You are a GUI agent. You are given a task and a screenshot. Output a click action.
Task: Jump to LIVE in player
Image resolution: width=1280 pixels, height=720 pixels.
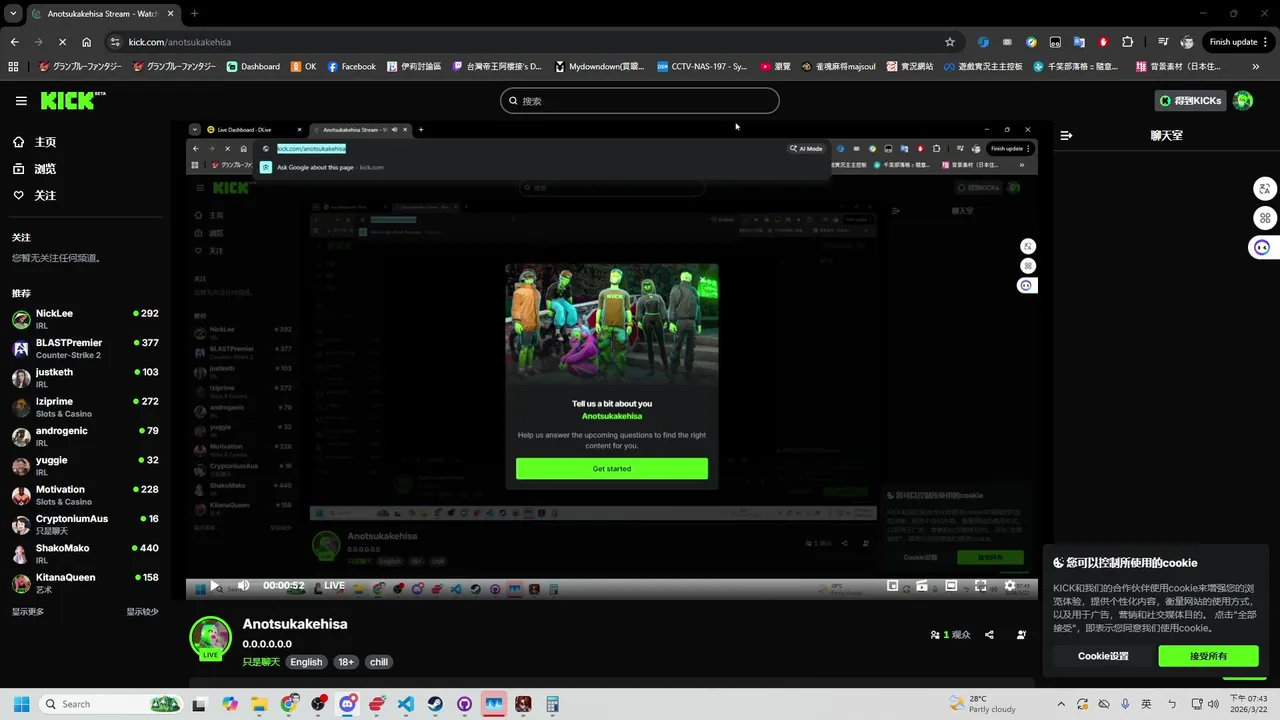point(334,586)
